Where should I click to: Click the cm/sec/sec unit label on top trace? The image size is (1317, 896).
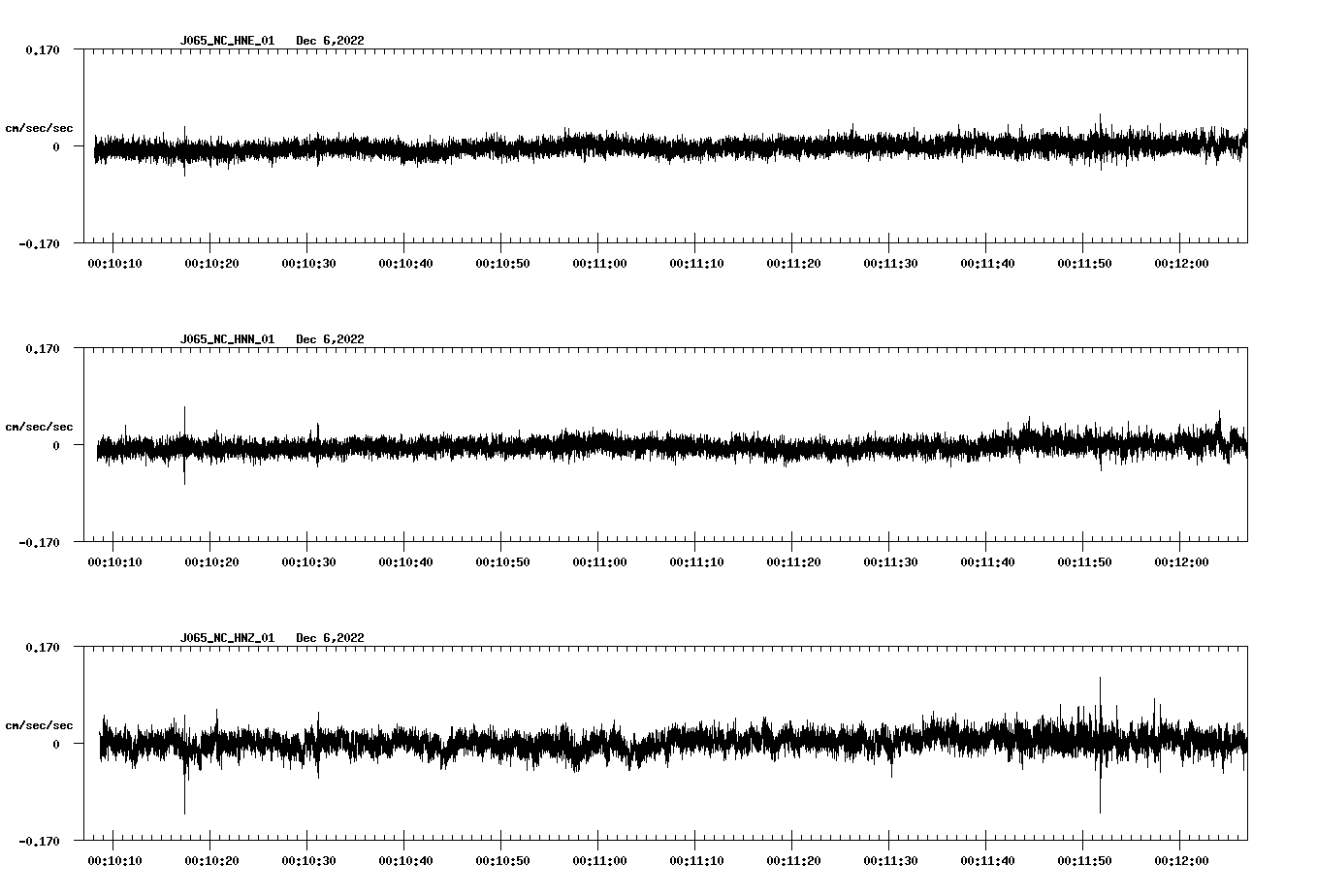(41, 127)
